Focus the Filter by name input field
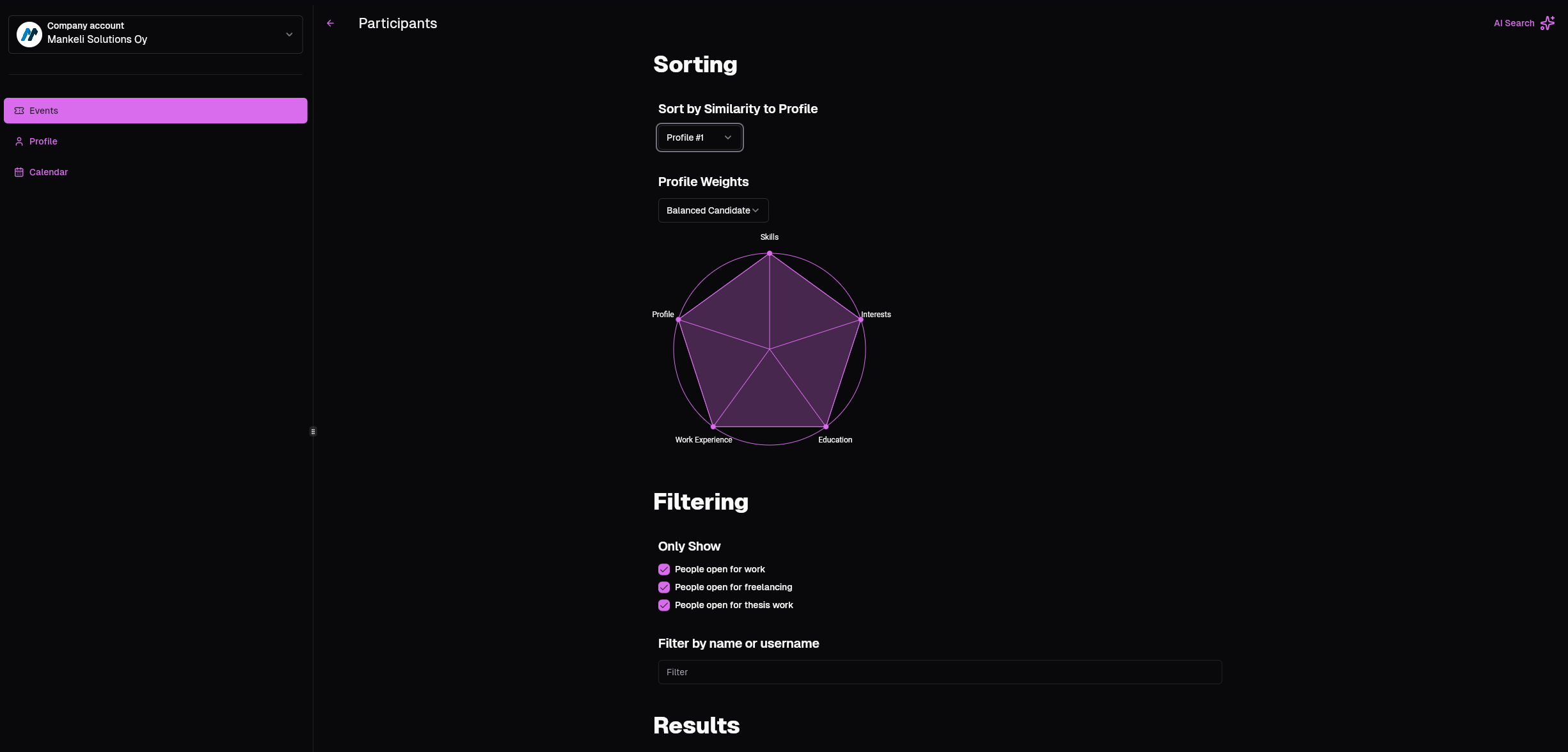Viewport: 1568px width, 752px height. tap(940, 672)
